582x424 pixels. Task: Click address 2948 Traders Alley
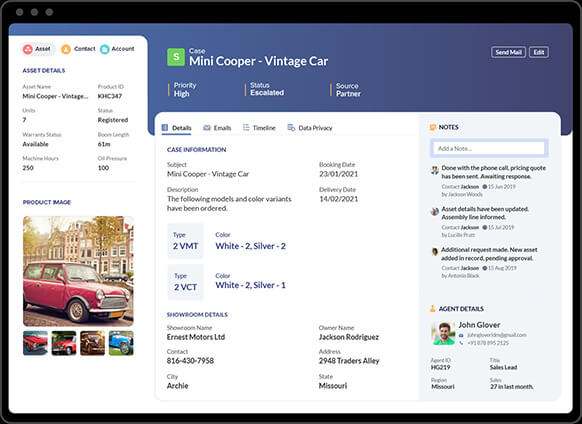point(349,361)
